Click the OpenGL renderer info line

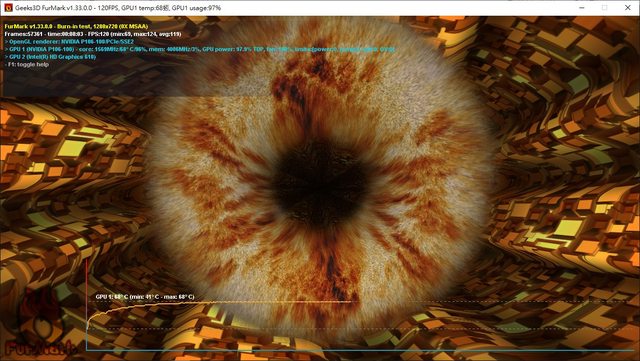69,42
